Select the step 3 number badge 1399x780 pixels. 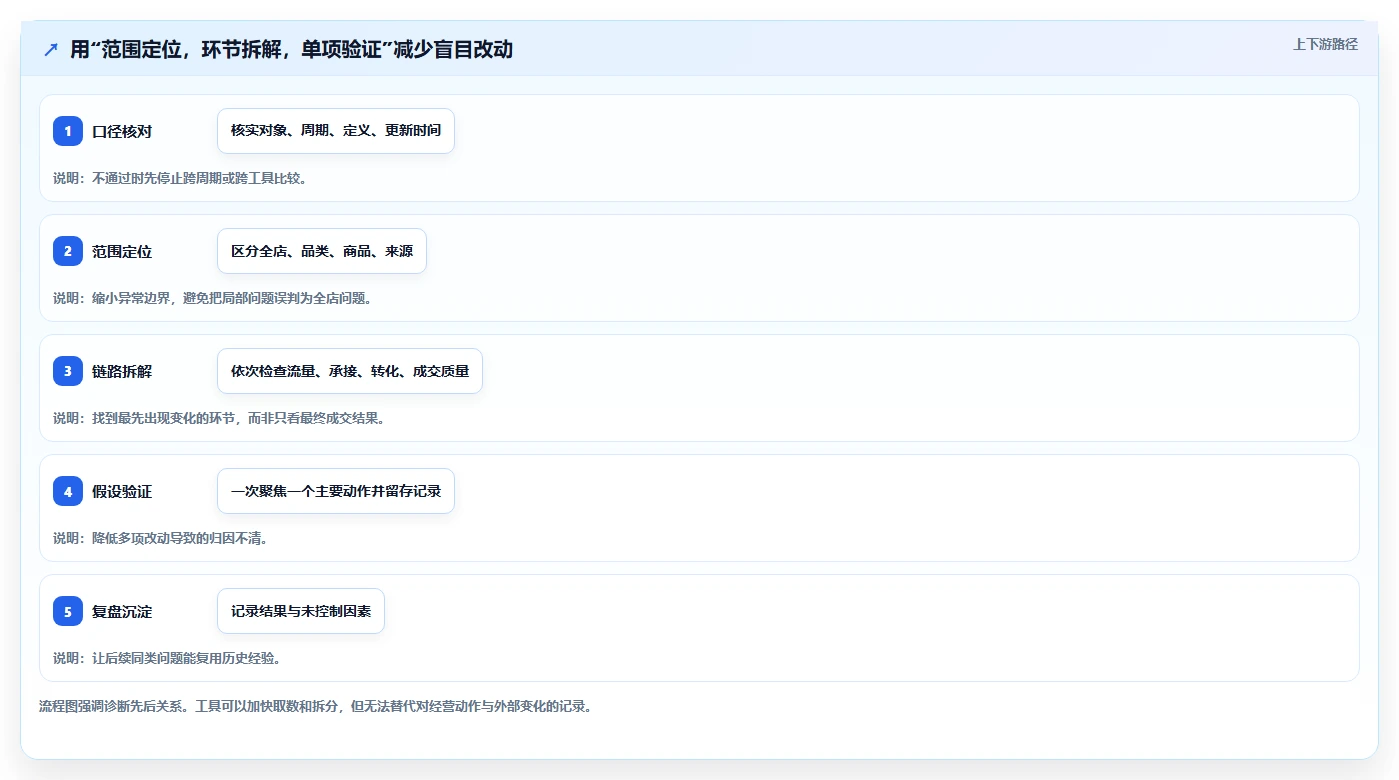click(68, 371)
